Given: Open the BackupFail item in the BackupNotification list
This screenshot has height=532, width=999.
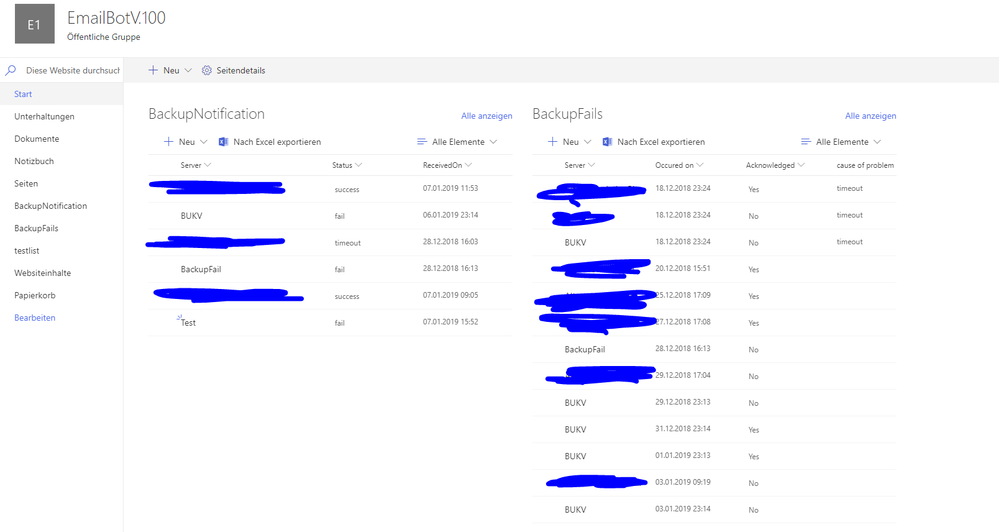Looking at the screenshot, I should pyautogui.click(x=201, y=269).
